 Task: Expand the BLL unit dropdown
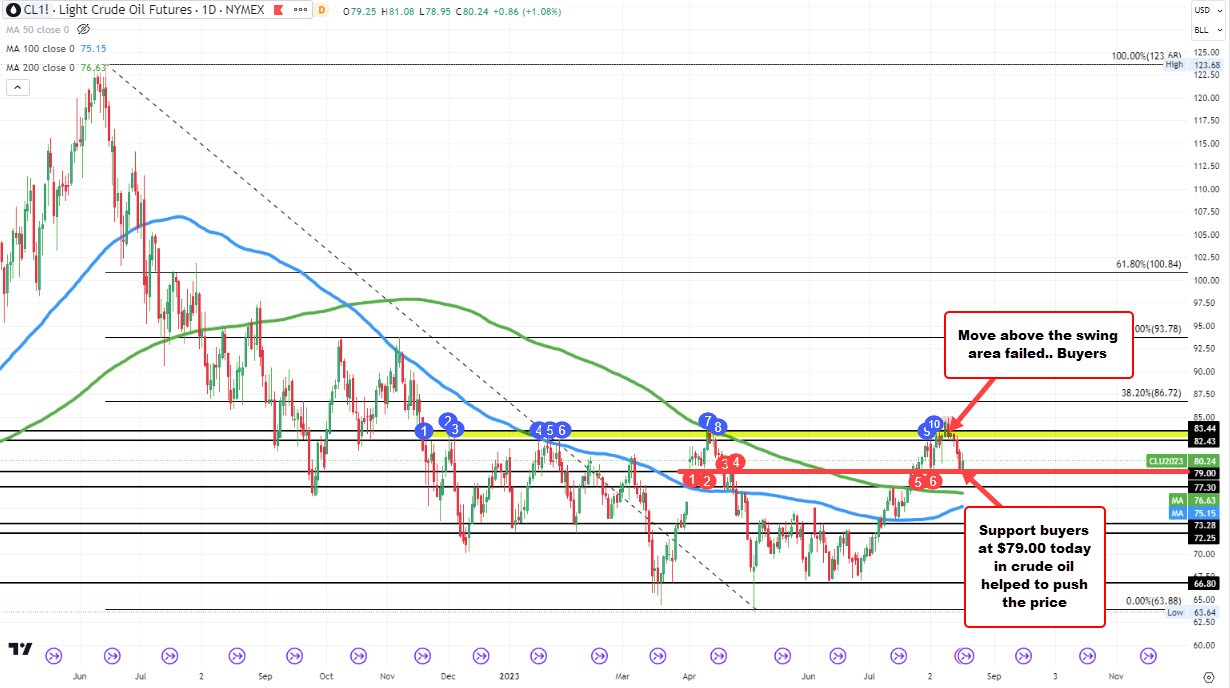[x=1201, y=29]
